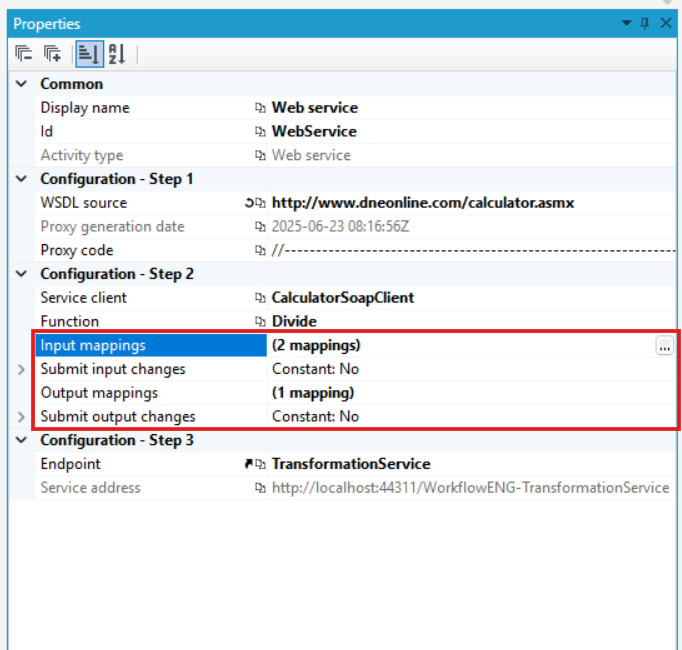Screen dimensions: 682x650
Task: Collapse the Configuration - Step 3 section
Action: 21,440
